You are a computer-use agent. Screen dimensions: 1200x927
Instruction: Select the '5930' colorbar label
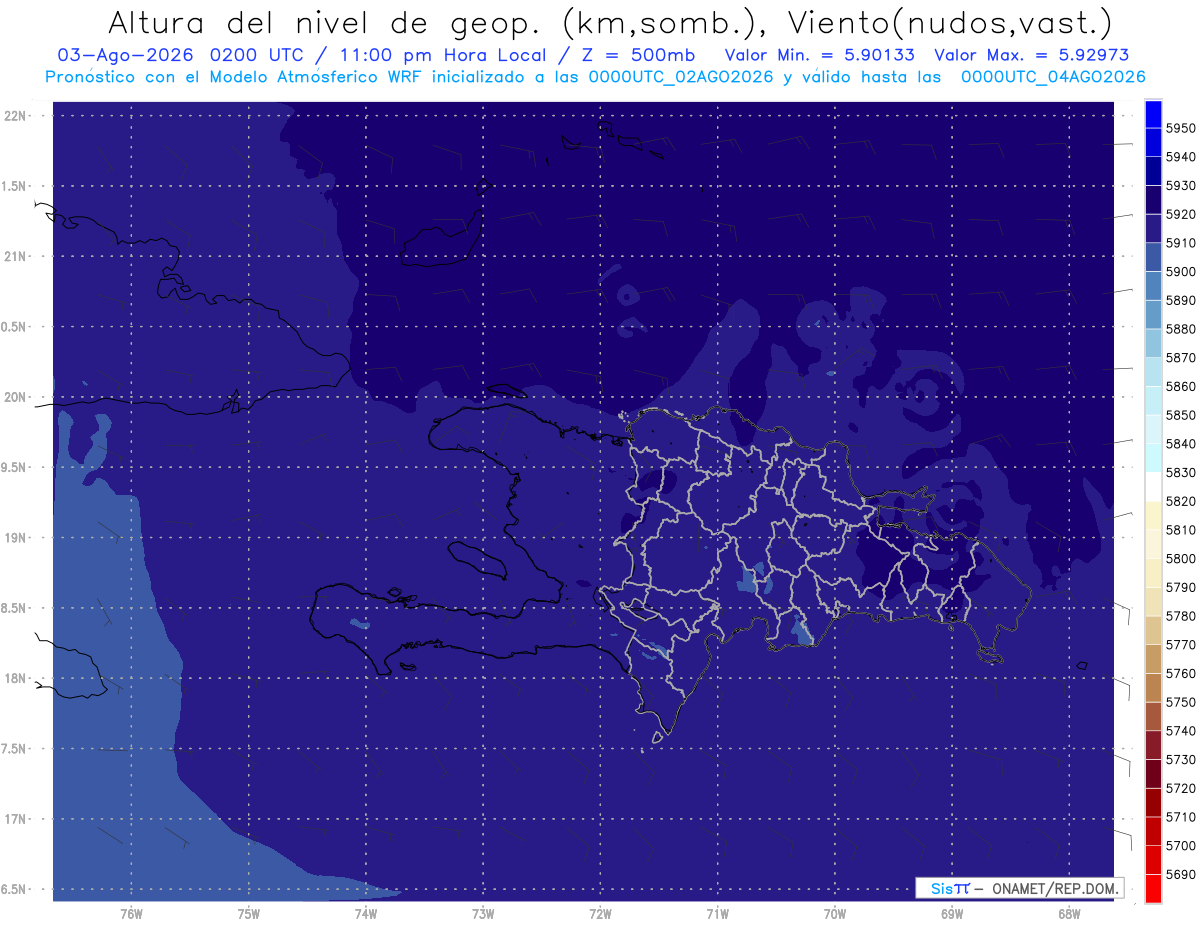(x=1180, y=186)
